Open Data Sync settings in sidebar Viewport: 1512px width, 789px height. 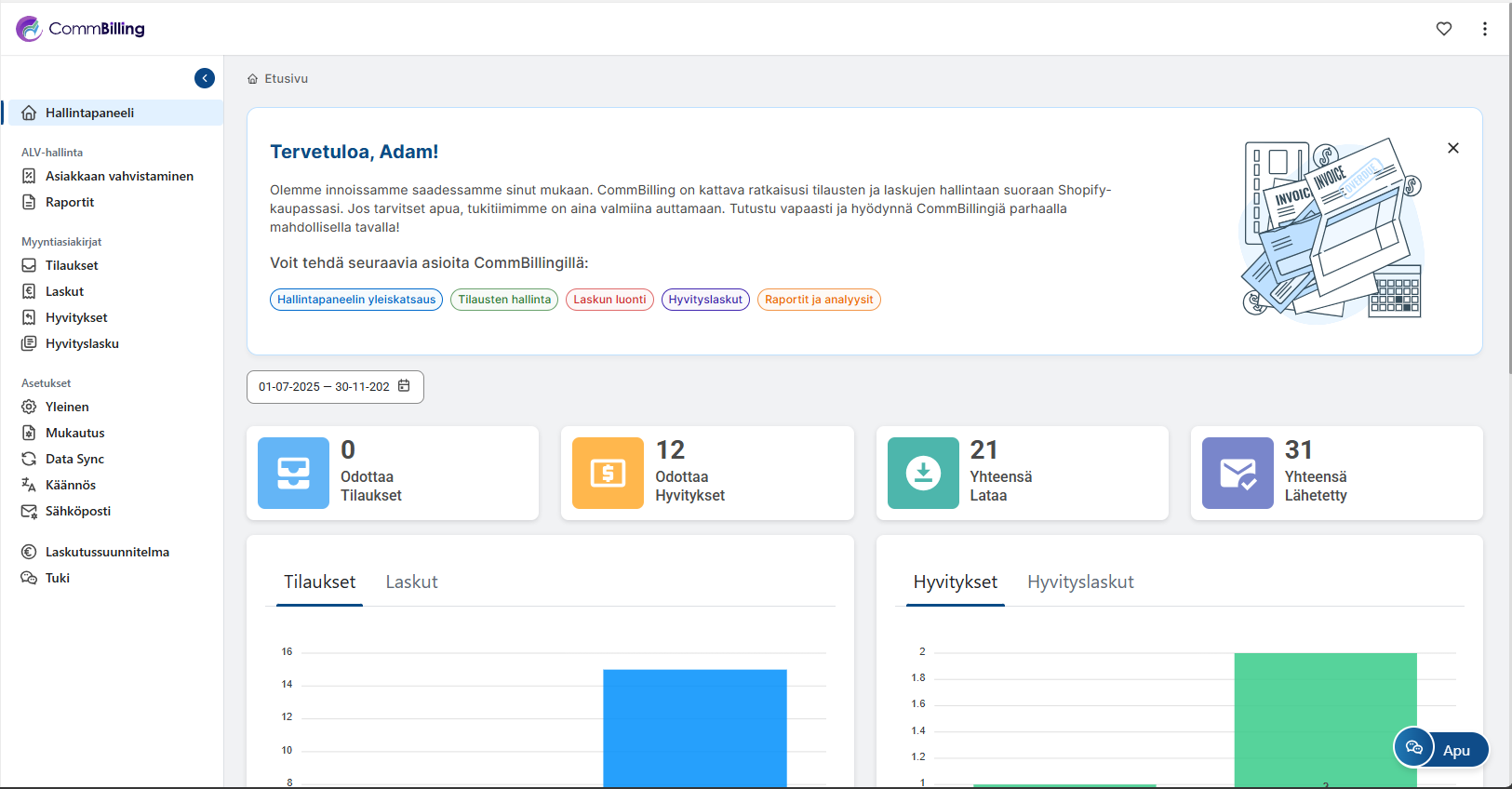[74, 459]
